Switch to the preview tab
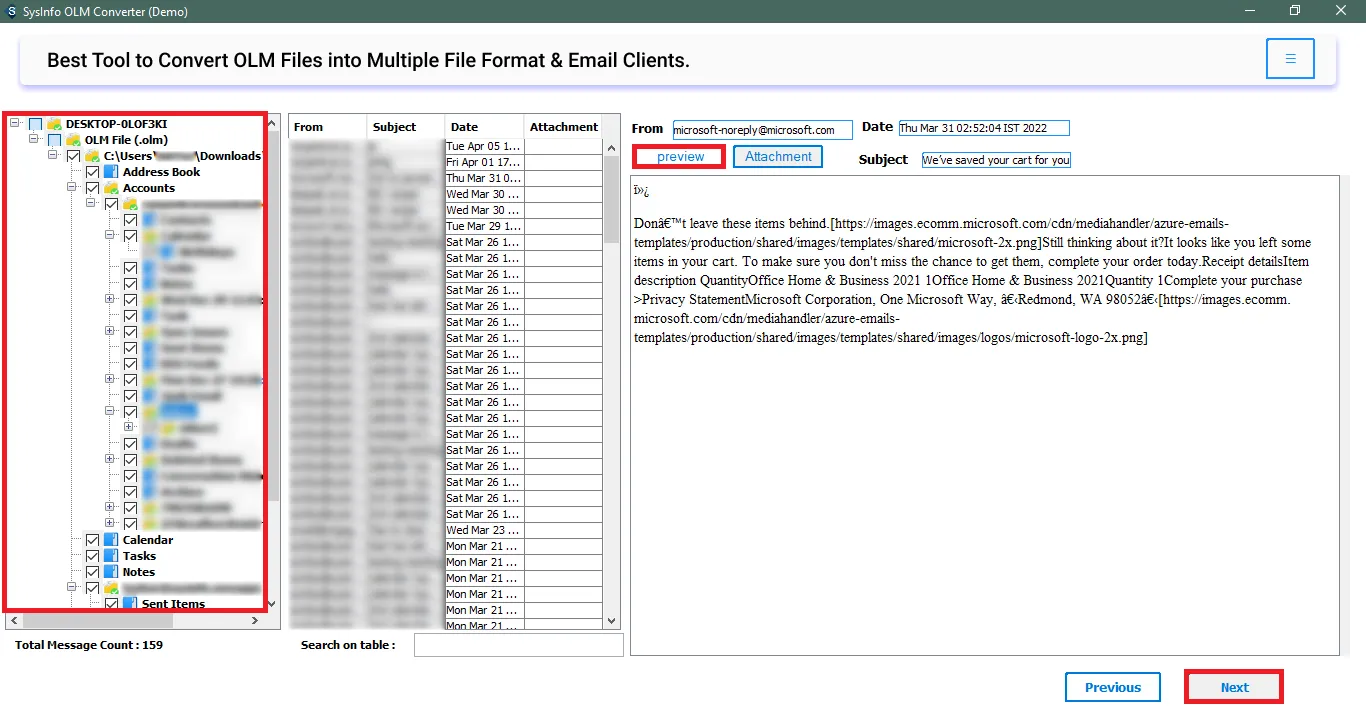The width and height of the screenshot is (1366, 728). 680,157
